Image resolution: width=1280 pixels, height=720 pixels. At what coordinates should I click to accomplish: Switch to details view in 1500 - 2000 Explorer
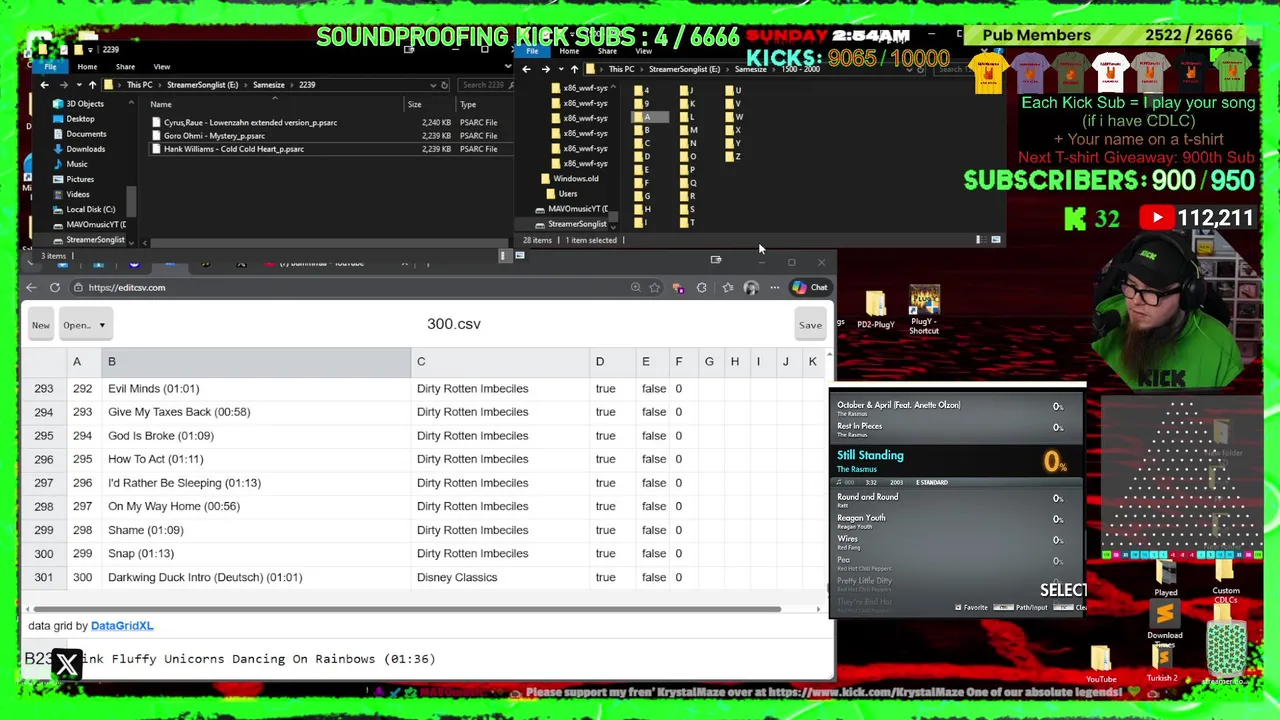click(979, 240)
